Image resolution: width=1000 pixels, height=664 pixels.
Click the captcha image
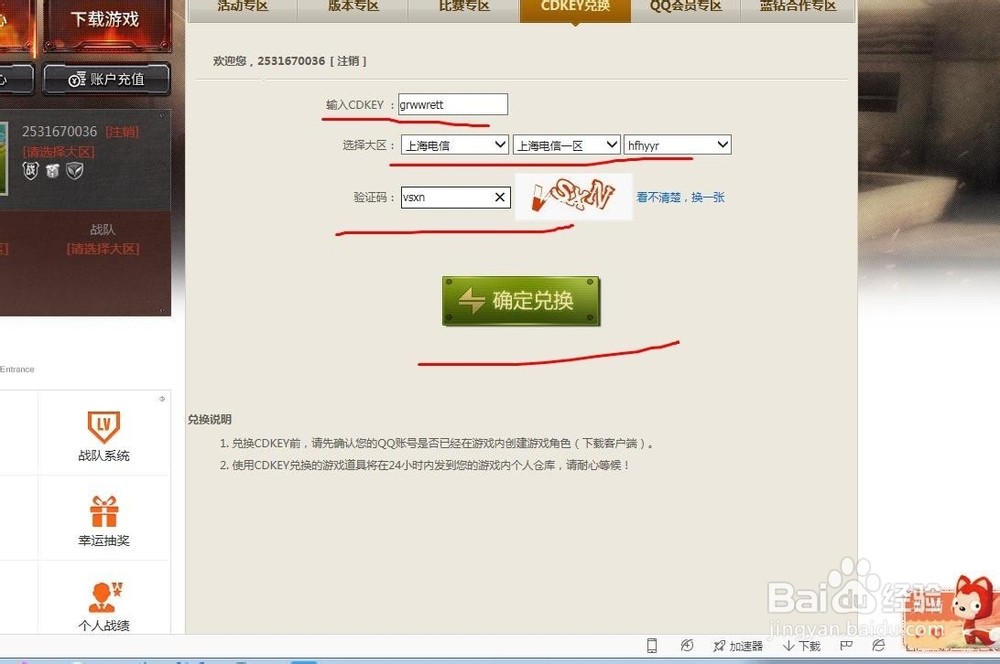point(573,196)
